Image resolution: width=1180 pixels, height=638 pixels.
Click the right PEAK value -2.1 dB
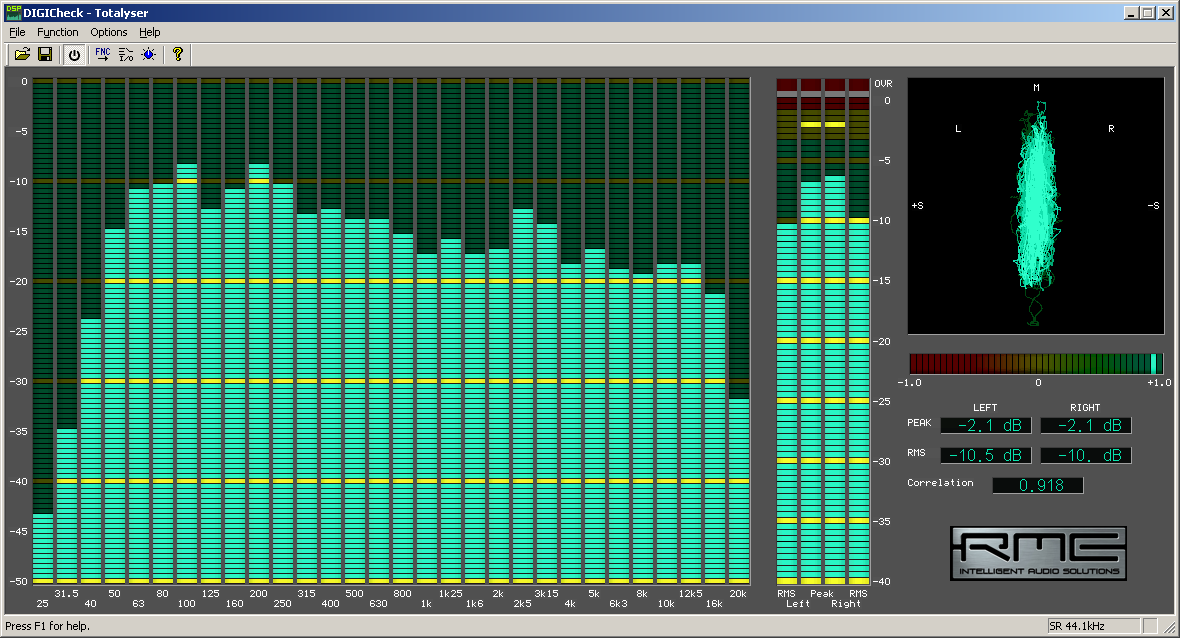coord(1086,425)
